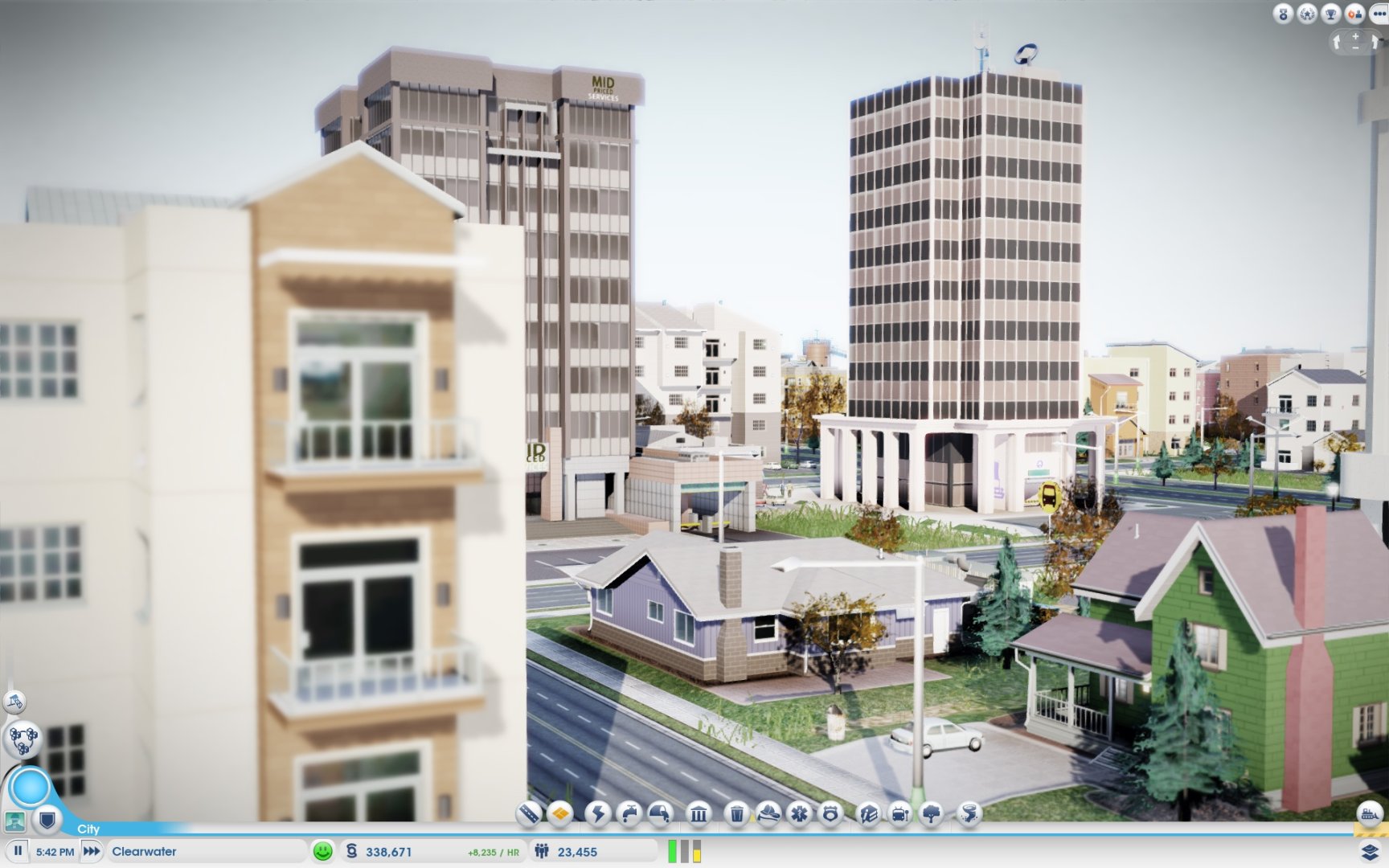Viewport: 1389px width, 868px height.
Task: Click the yellow bus stop marker
Action: click(x=1049, y=496)
